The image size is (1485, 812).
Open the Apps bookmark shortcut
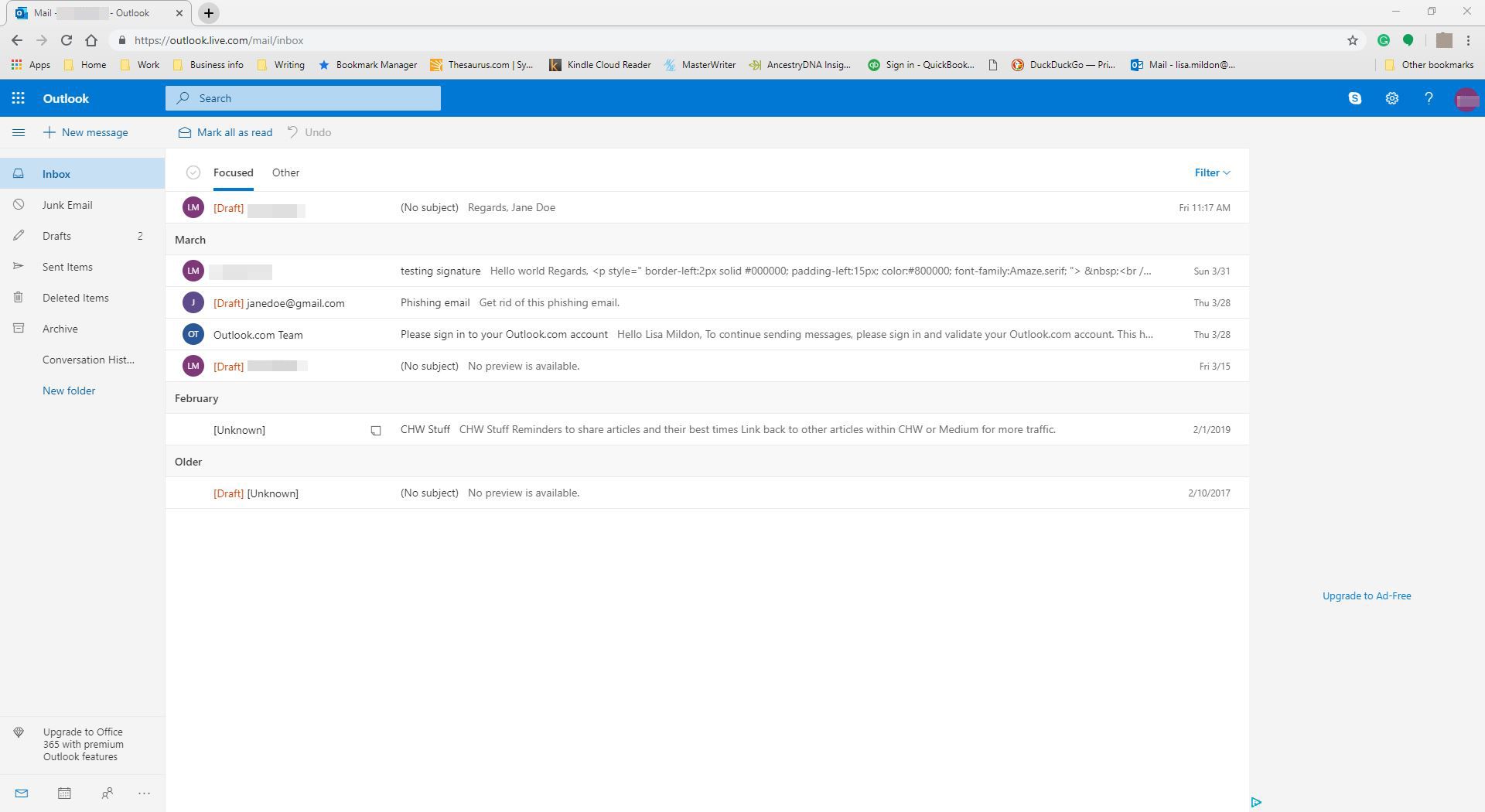(31, 65)
